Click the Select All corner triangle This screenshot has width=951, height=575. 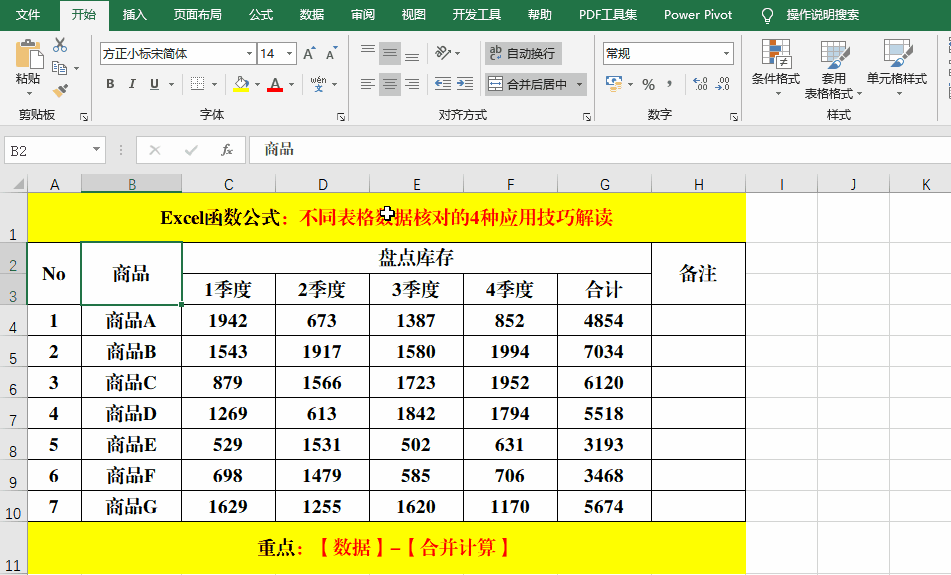[x=18, y=184]
